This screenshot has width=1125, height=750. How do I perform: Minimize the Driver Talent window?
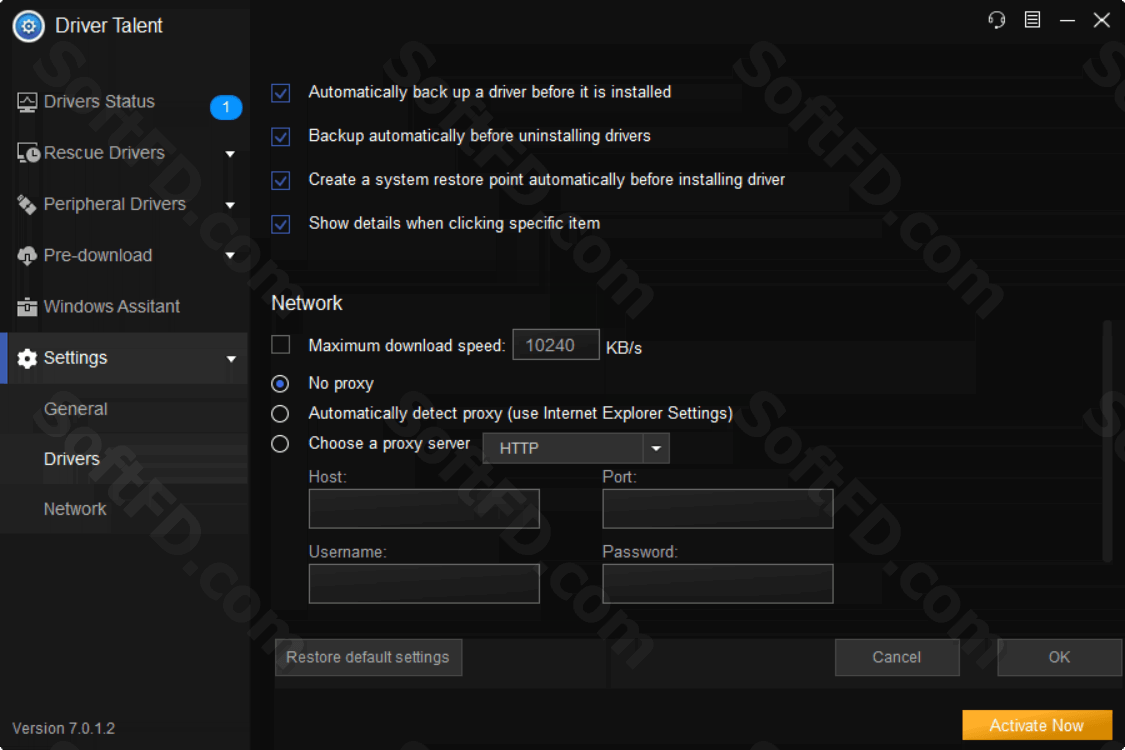pyautogui.click(x=1068, y=20)
